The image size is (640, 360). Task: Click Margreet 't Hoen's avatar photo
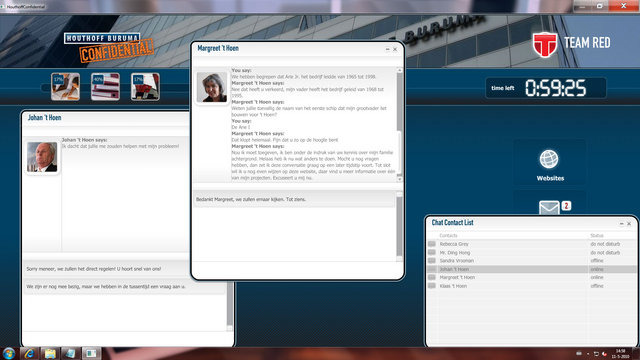212,87
